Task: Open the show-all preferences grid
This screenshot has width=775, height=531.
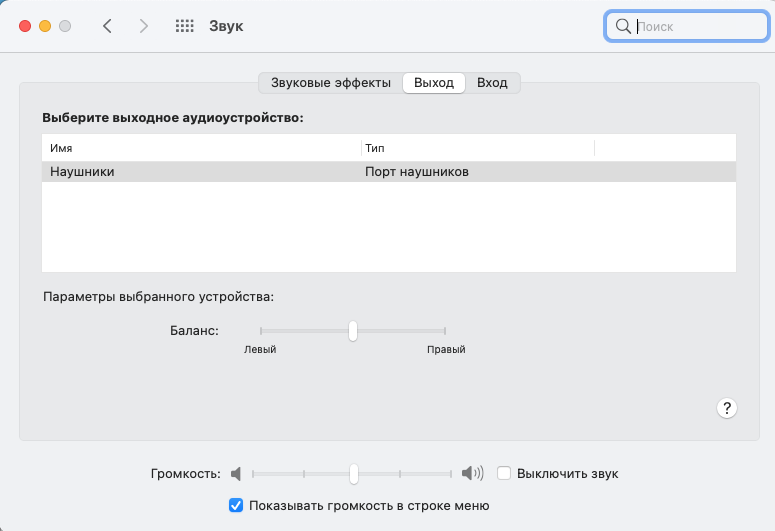Action: (x=184, y=26)
